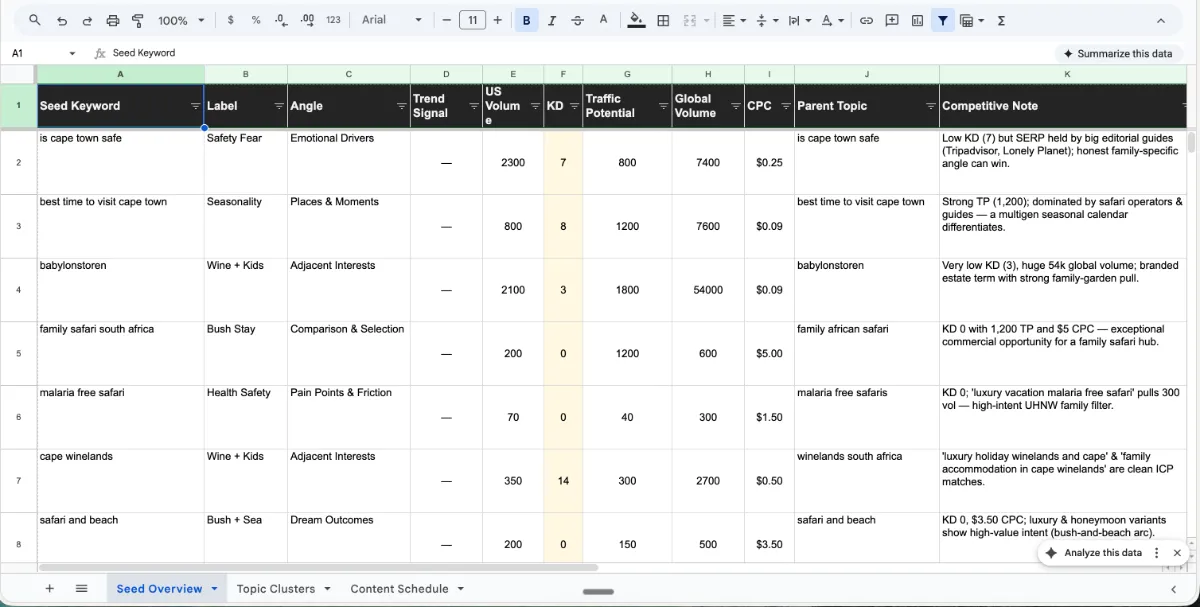
Task: Undo the last action
Action: (62, 20)
